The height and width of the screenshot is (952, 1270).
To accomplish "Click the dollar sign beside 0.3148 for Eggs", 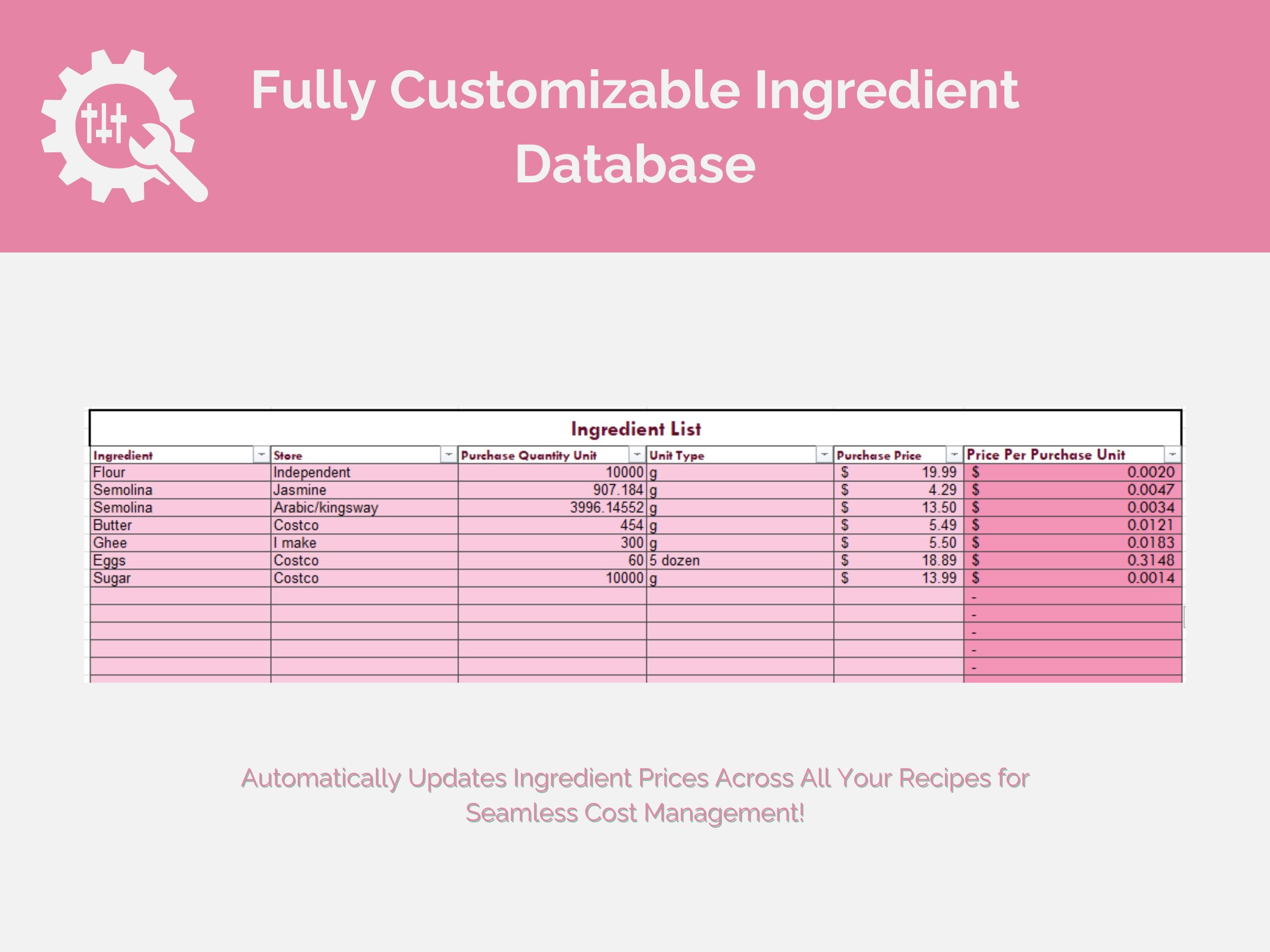I will [x=976, y=560].
